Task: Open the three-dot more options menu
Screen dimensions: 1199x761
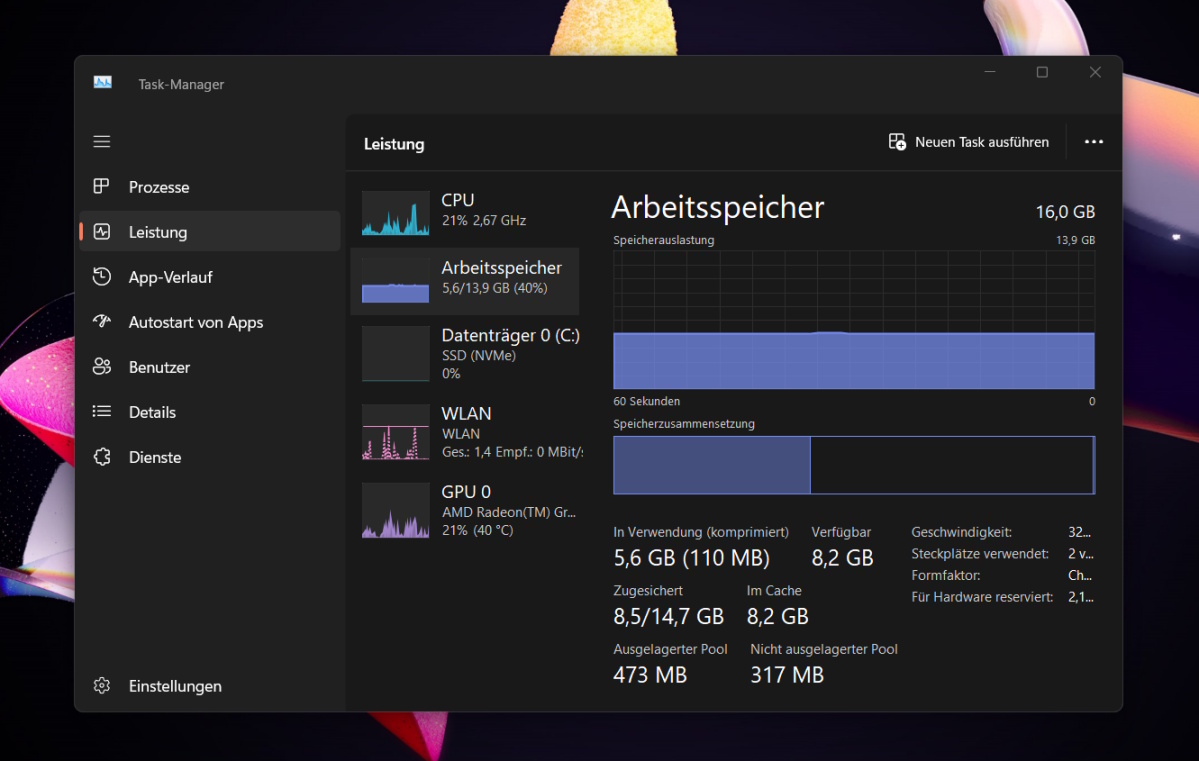Action: pyautogui.click(x=1094, y=142)
